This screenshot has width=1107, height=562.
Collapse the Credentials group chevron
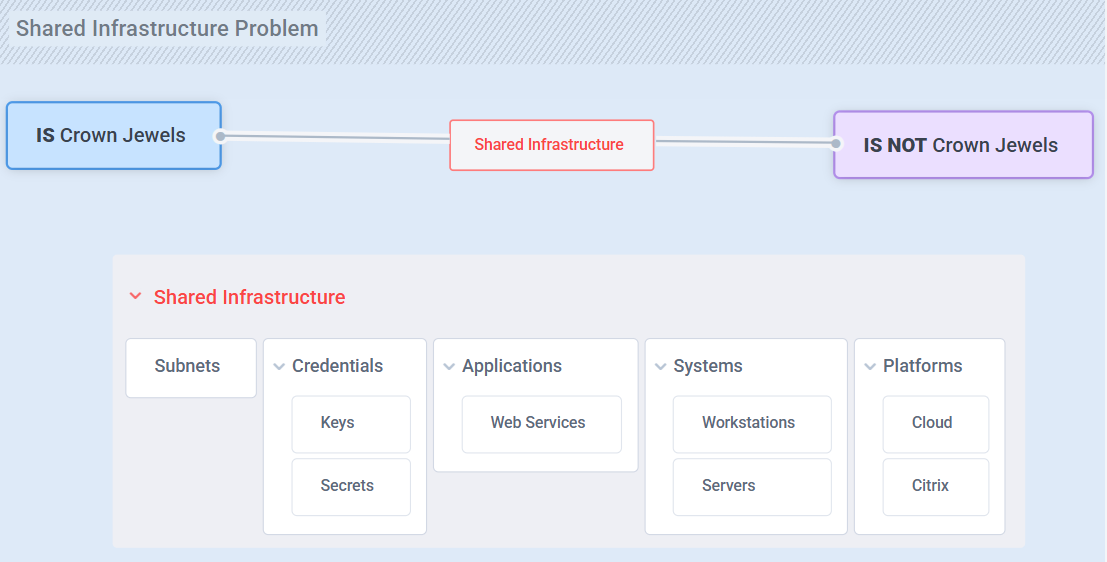[x=279, y=367]
